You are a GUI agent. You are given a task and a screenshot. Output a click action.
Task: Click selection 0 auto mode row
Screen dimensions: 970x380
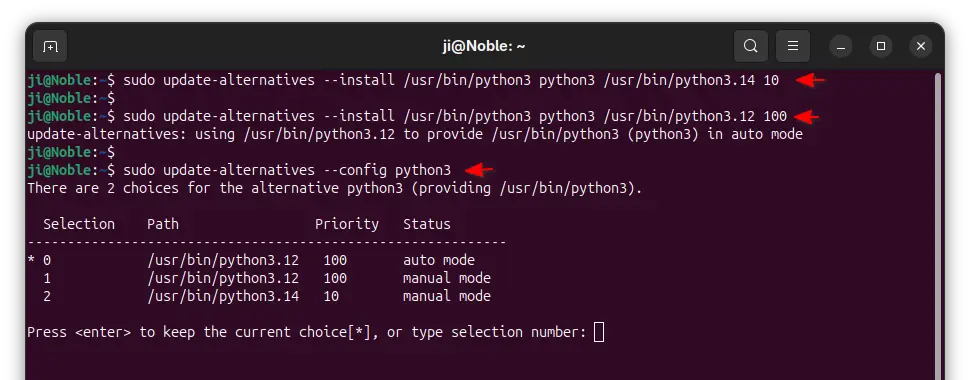[x=251, y=261]
